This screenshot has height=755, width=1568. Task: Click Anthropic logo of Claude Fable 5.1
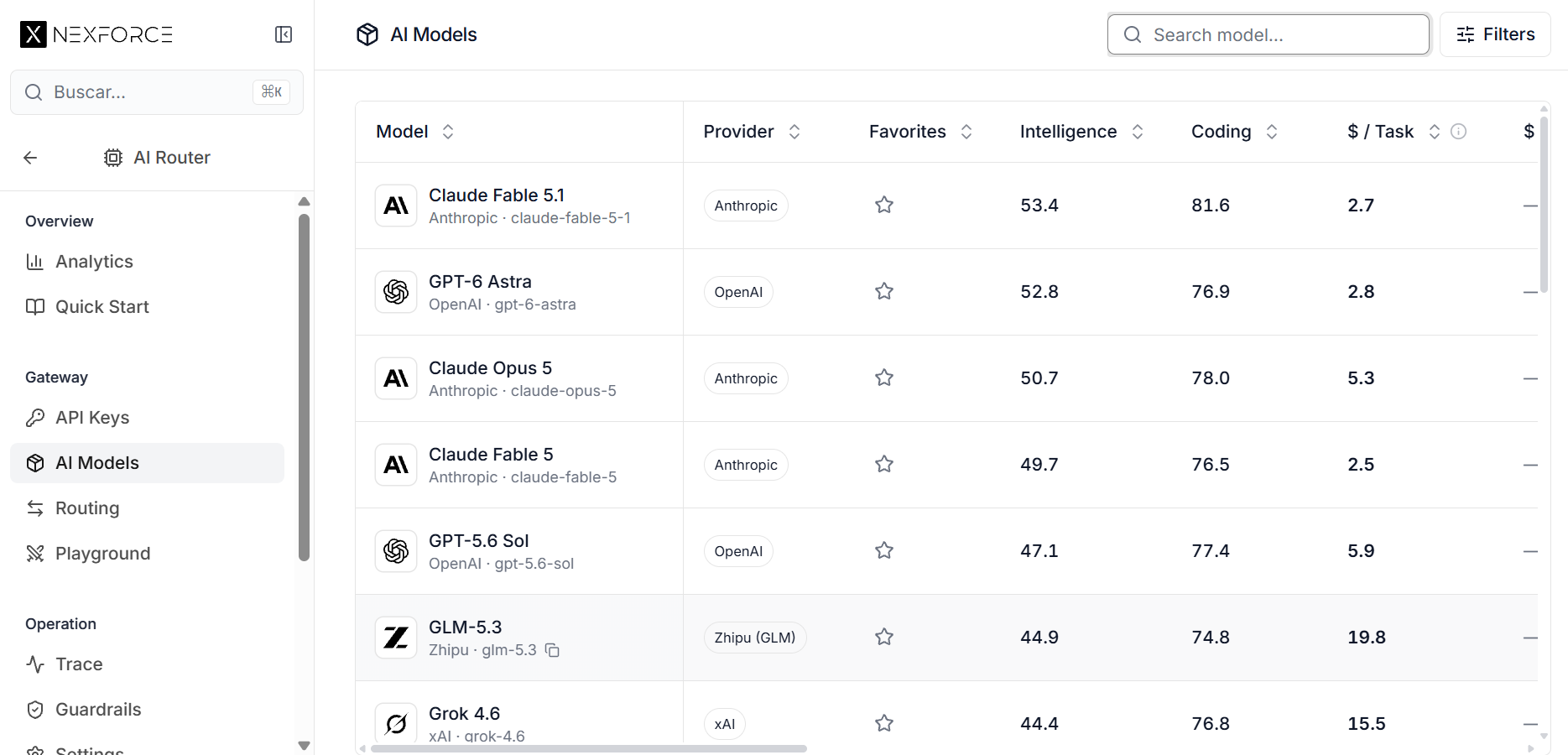pos(396,206)
